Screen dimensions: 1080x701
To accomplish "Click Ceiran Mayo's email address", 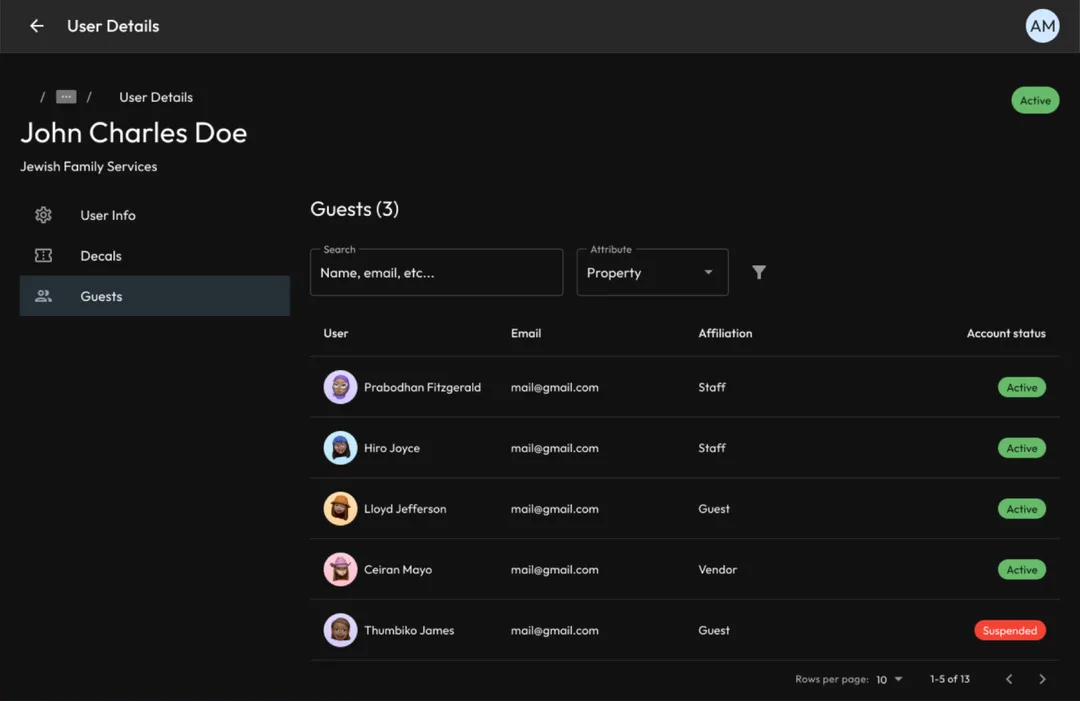I will coord(554,569).
